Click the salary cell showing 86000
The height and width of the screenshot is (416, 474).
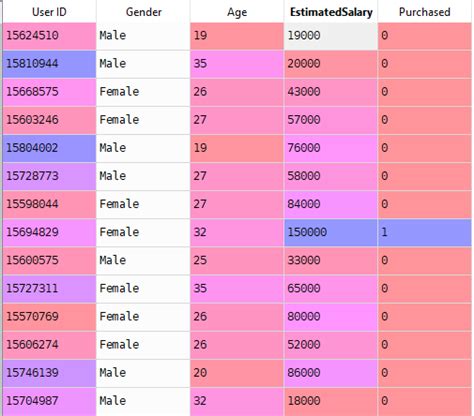pyautogui.click(x=331, y=373)
